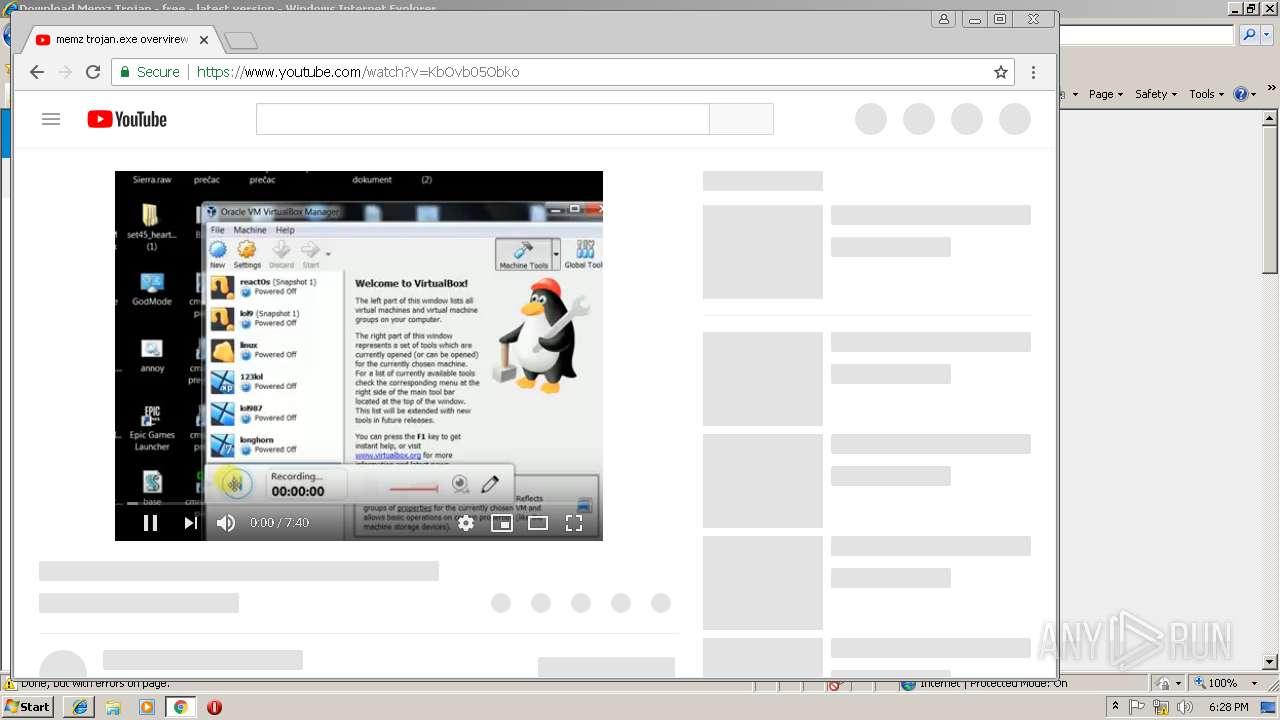Open the Internet Explorer Help icon

tap(1240, 94)
